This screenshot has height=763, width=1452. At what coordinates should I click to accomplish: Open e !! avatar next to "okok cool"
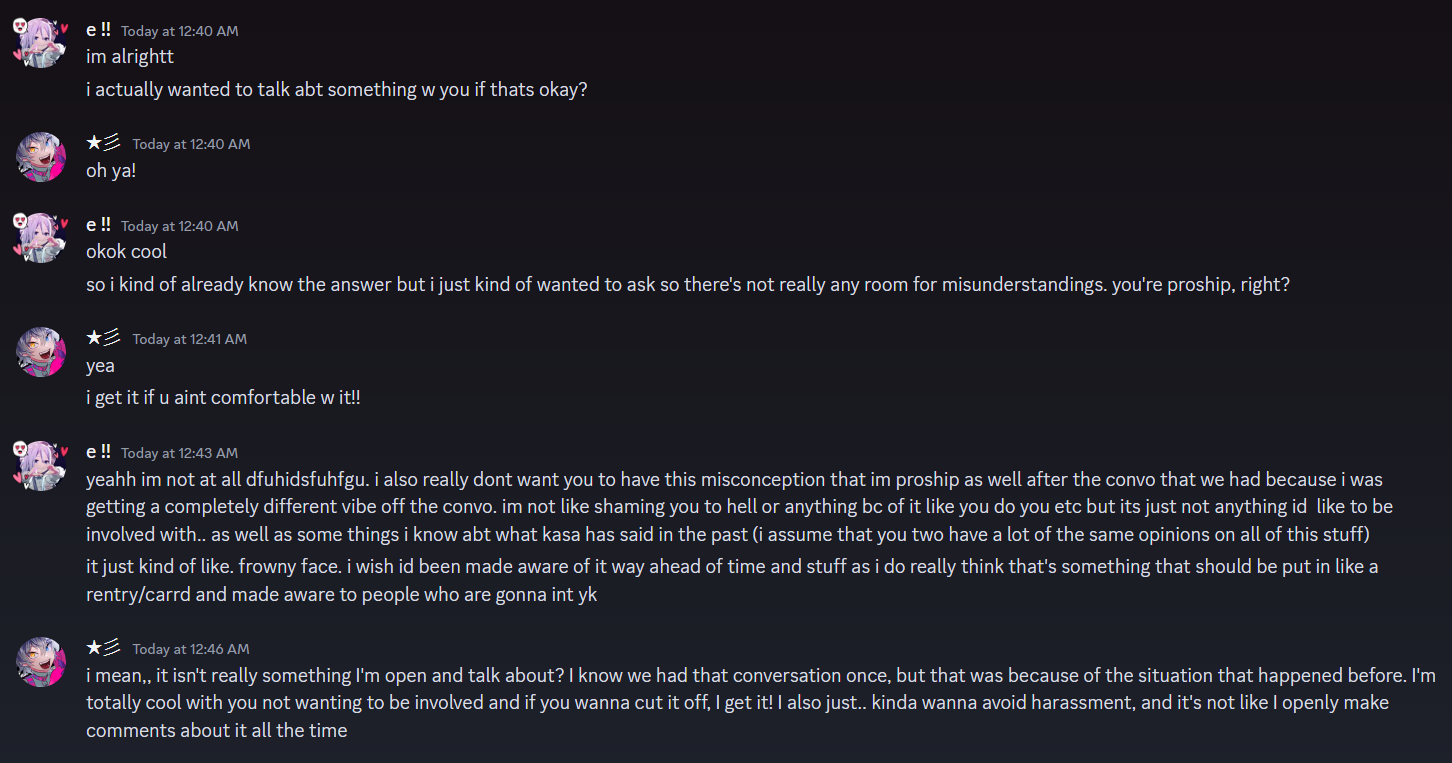41,238
